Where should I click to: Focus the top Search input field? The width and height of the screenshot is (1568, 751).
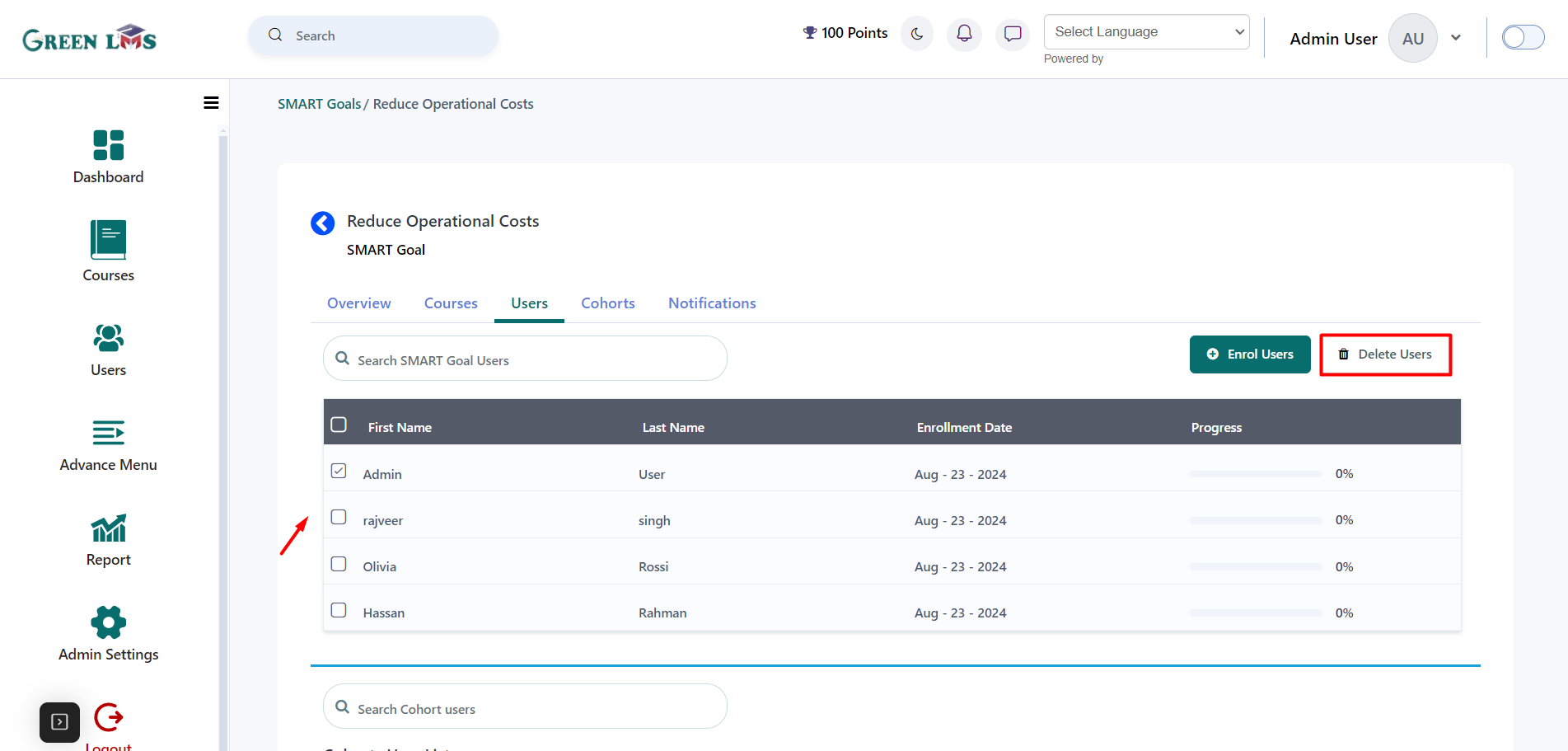(373, 35)
